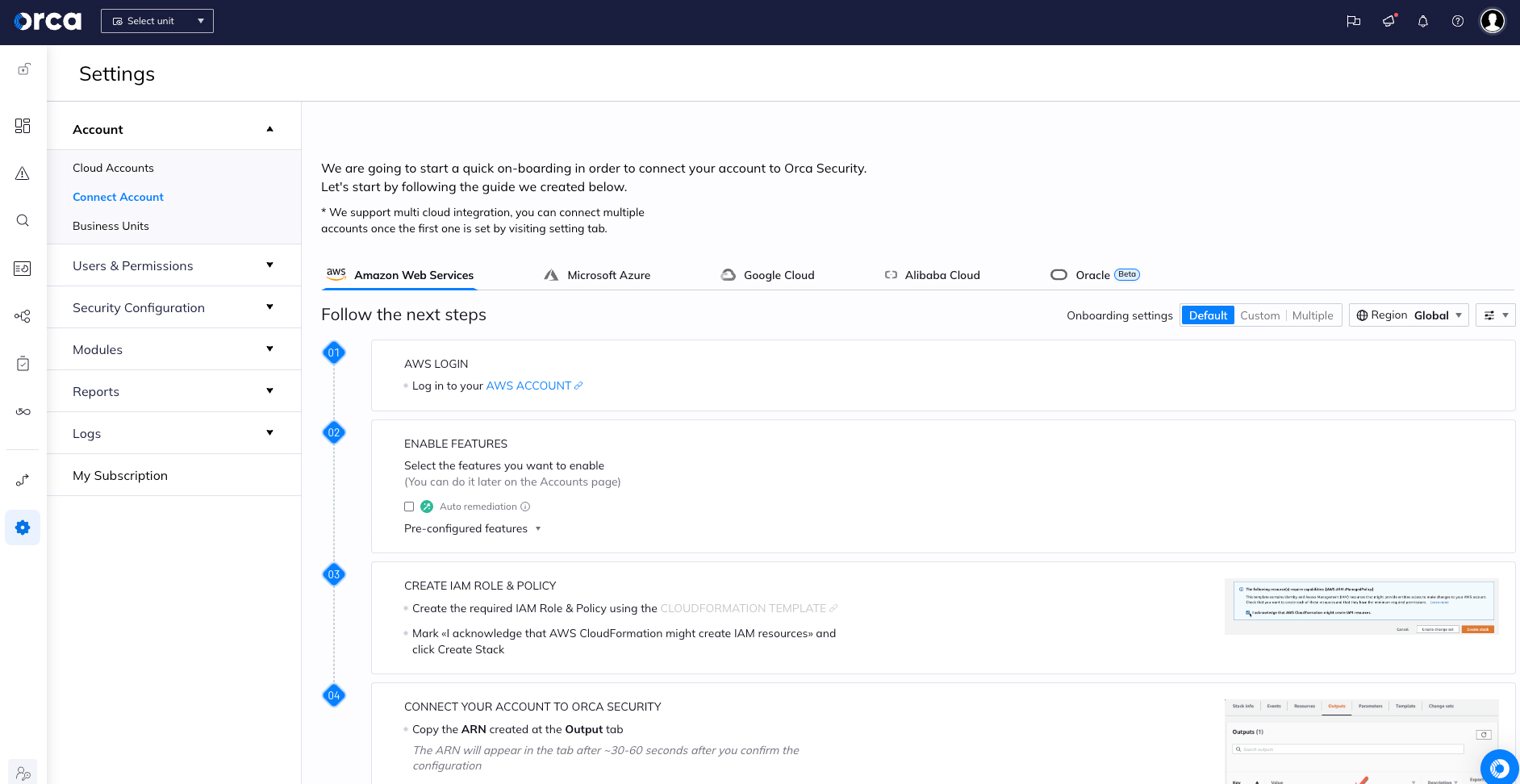Enable the Auto remediation checkbox
The height and width of the screenshot is (784, 1520).
tap(409, 506)
